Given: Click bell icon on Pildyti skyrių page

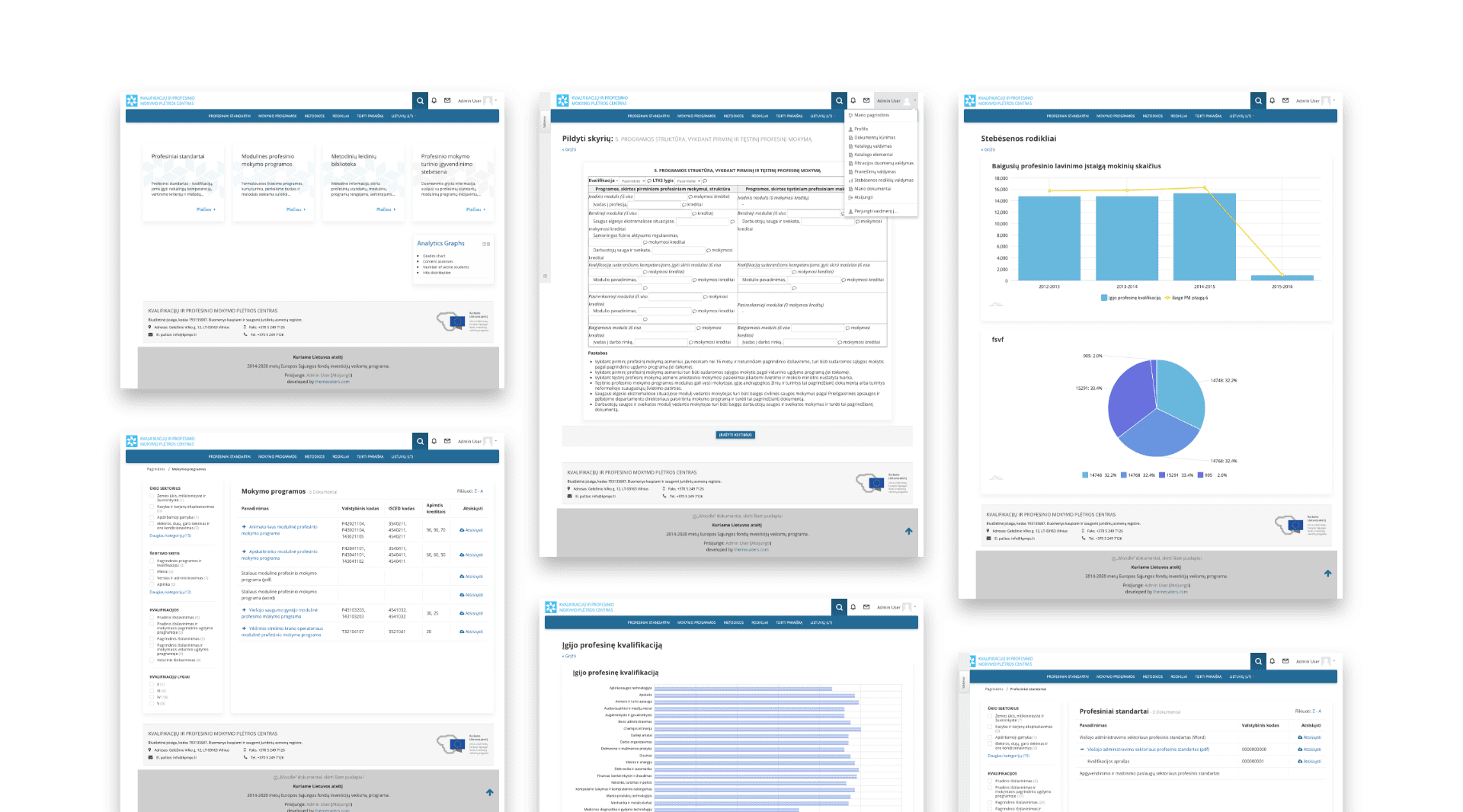Looking at the screenshot, I should click(x=853, y=101).
